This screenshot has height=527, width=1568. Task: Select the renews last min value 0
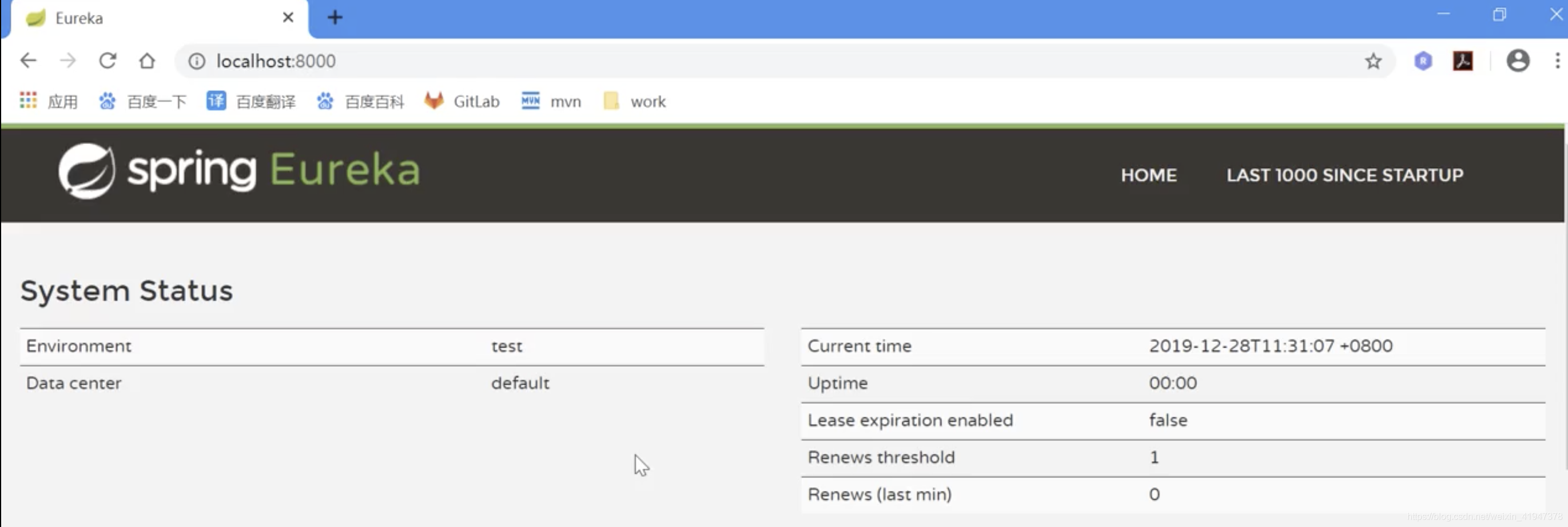click(1154, 494)
